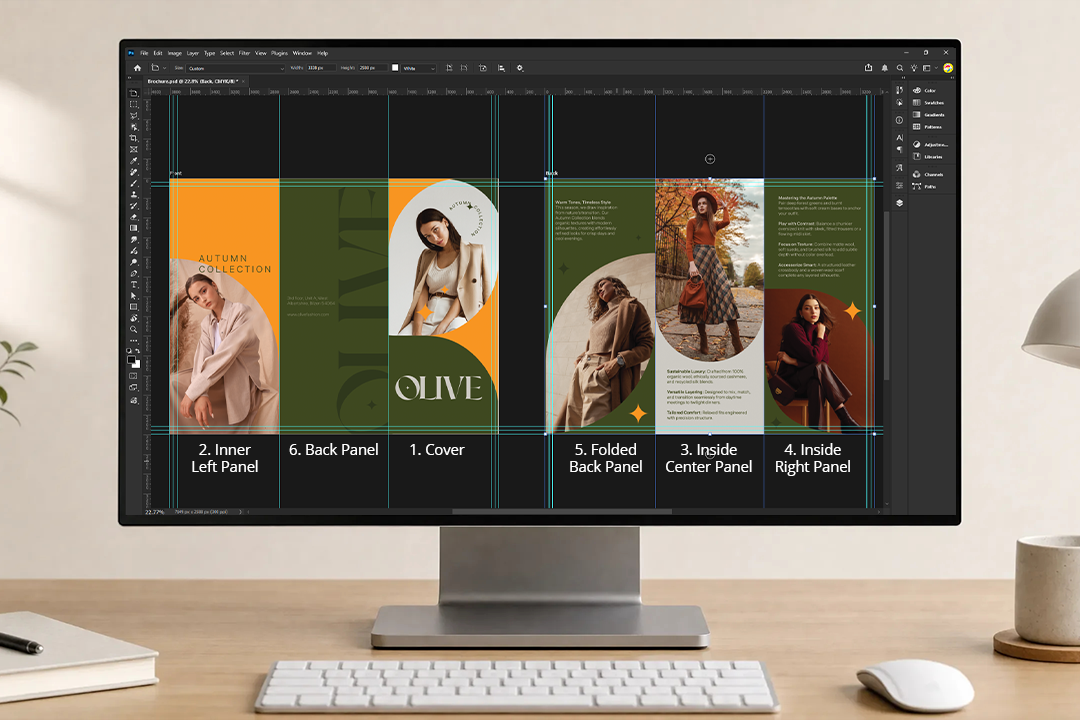Make artboard landscape orientation

(464, 68)
